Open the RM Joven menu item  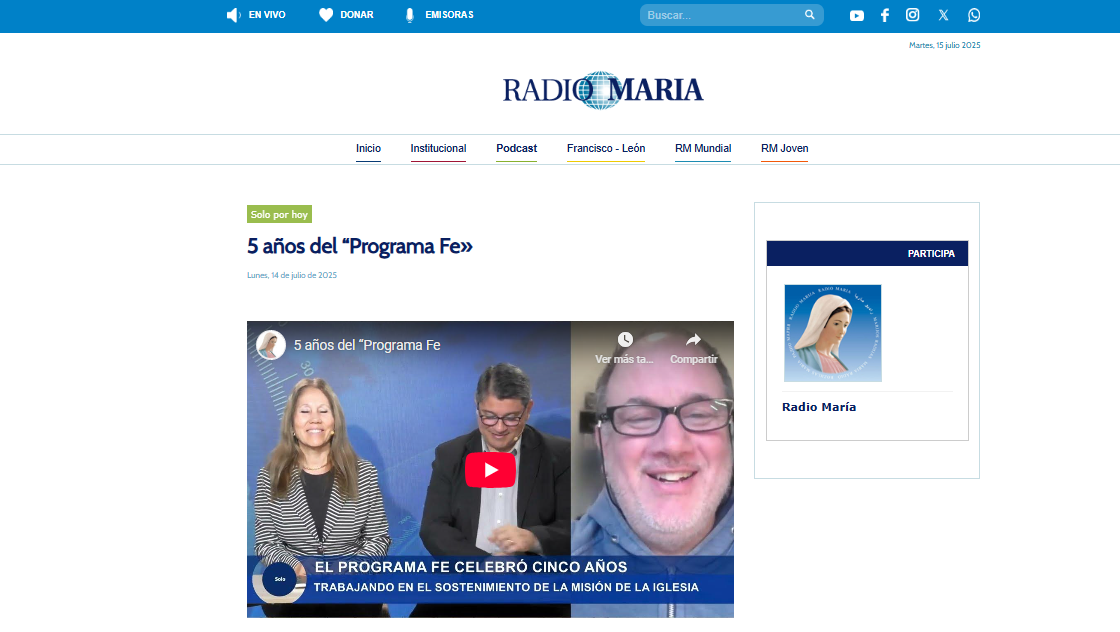point(784,149)
